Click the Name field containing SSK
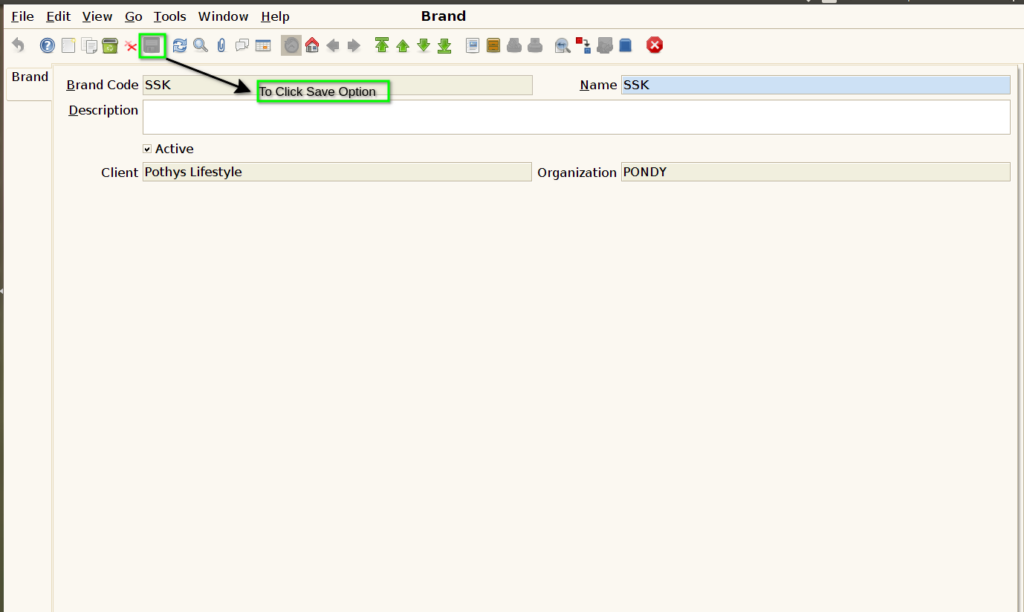 pyautogui.click(x=816, y=85)
